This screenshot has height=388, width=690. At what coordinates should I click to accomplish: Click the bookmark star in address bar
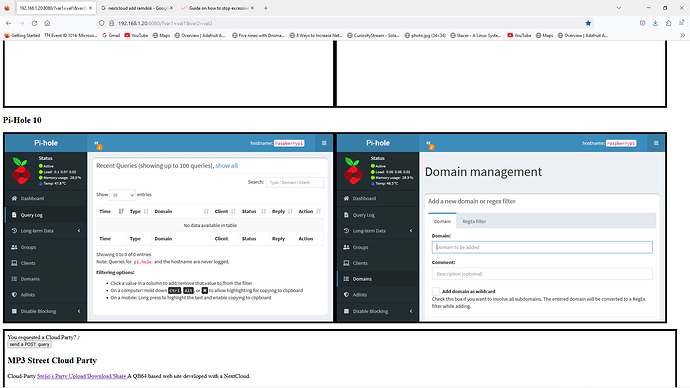pos(588,23)
